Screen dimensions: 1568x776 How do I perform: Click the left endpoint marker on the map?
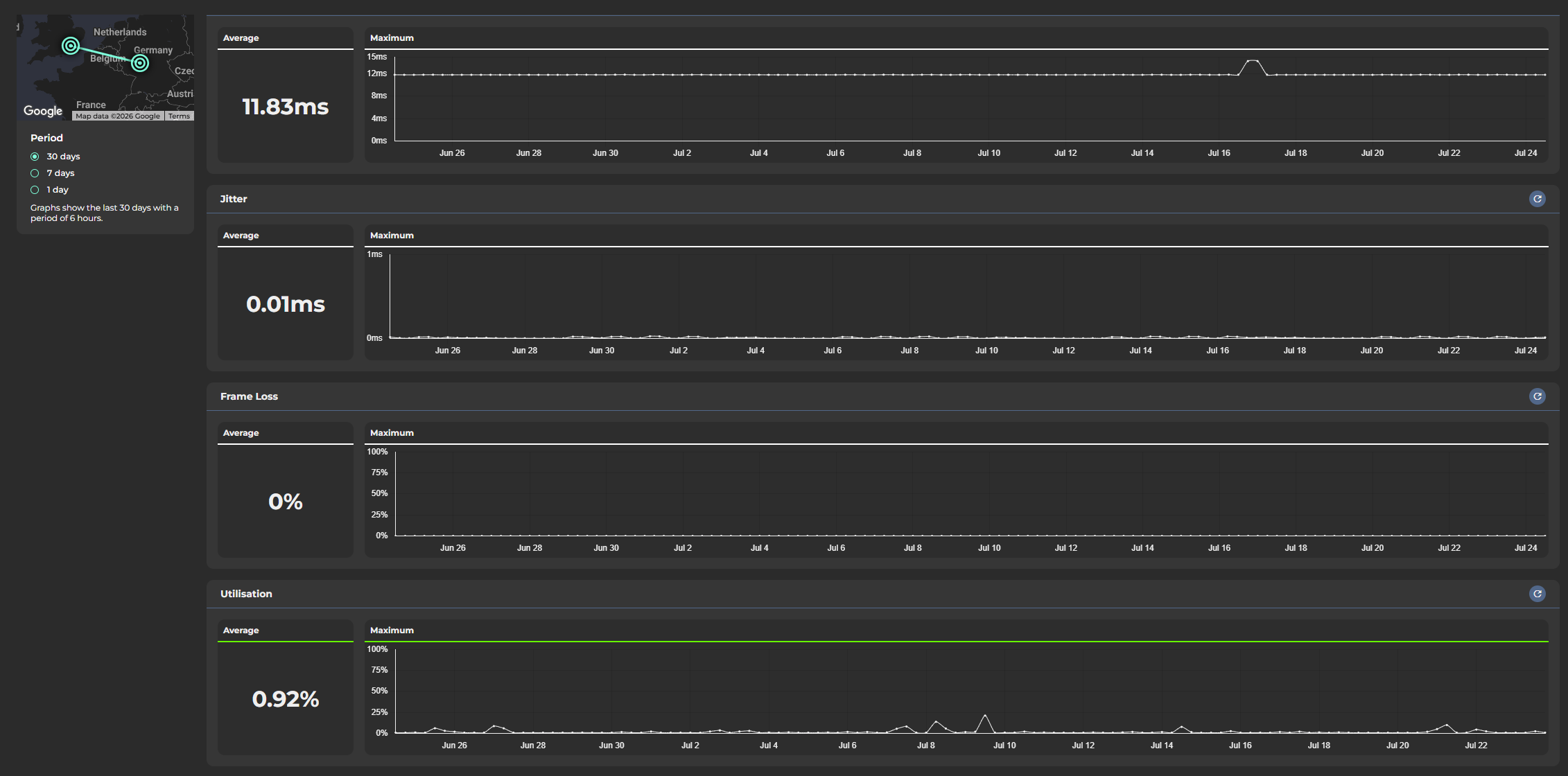pyautogui.click(x=71, y=46)
